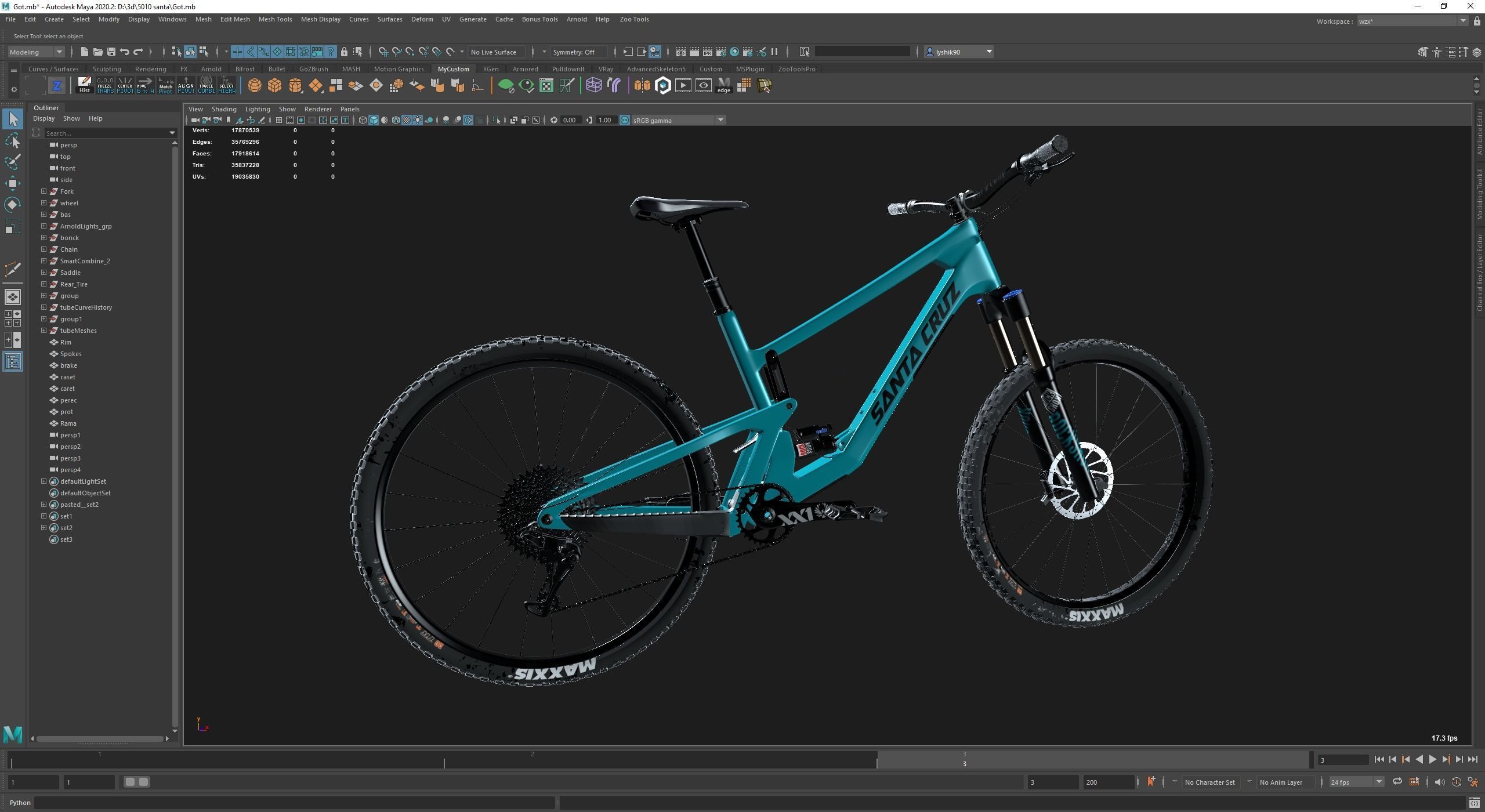Screen dimensions: 1485x812
Task: Switch to the ZooToolsPro shelf tab
Action: click(796, 68)
